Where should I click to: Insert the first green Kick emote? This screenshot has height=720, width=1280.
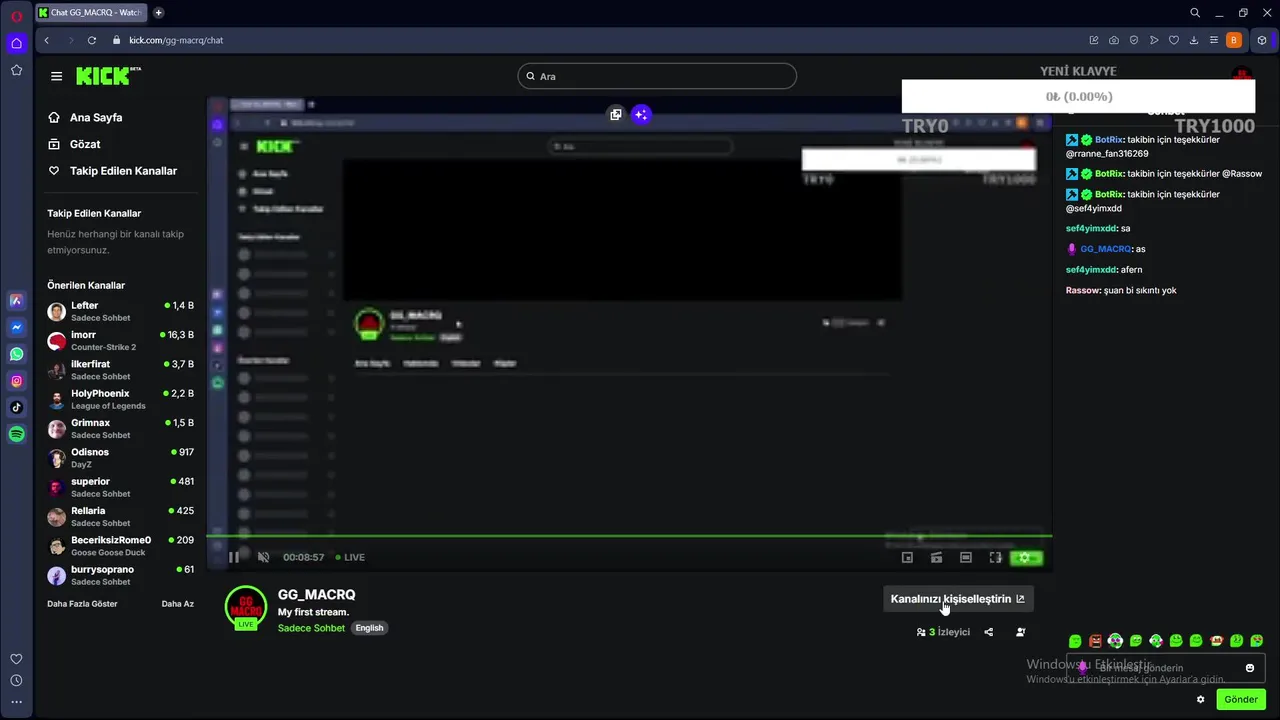tap(1075, 641)
